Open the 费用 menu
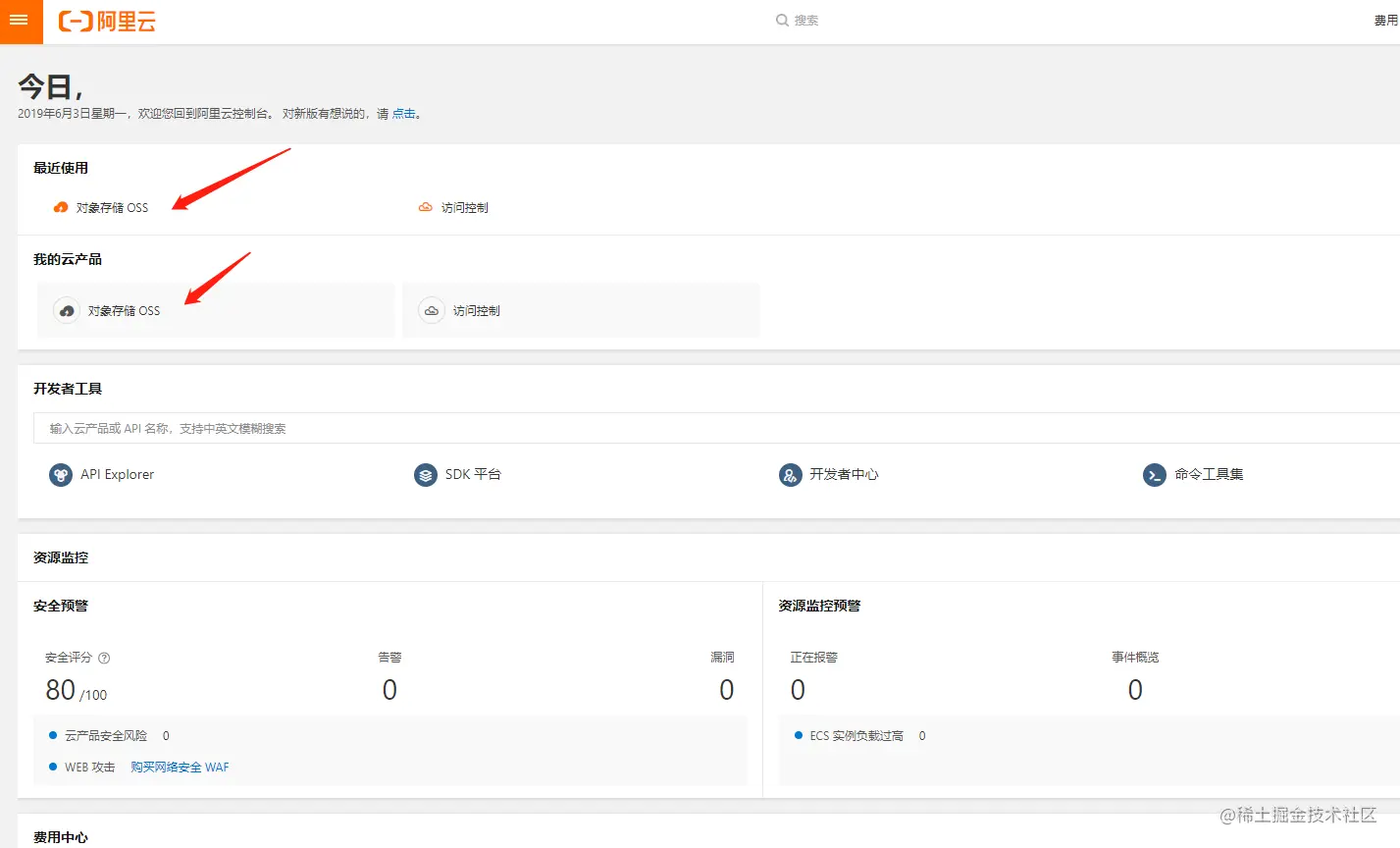Image resolution: width=1400 pixels, height=848 pixels. tap(1385, 20)
